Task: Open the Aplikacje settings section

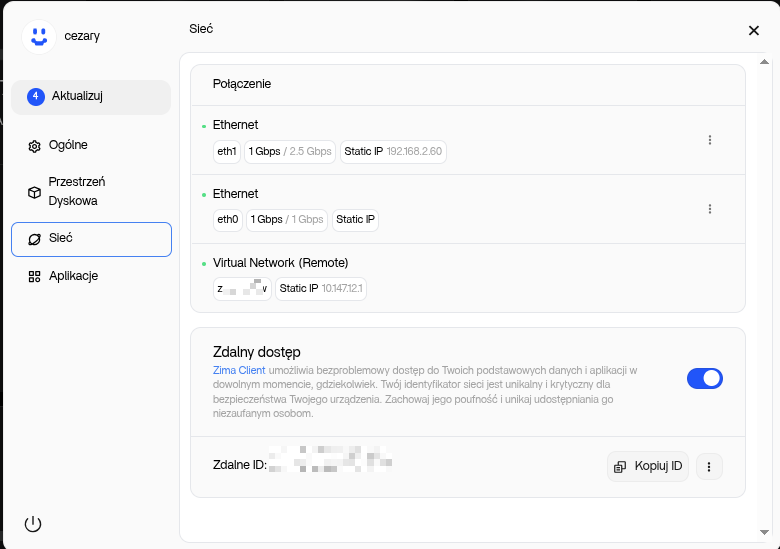Action: 73,276
